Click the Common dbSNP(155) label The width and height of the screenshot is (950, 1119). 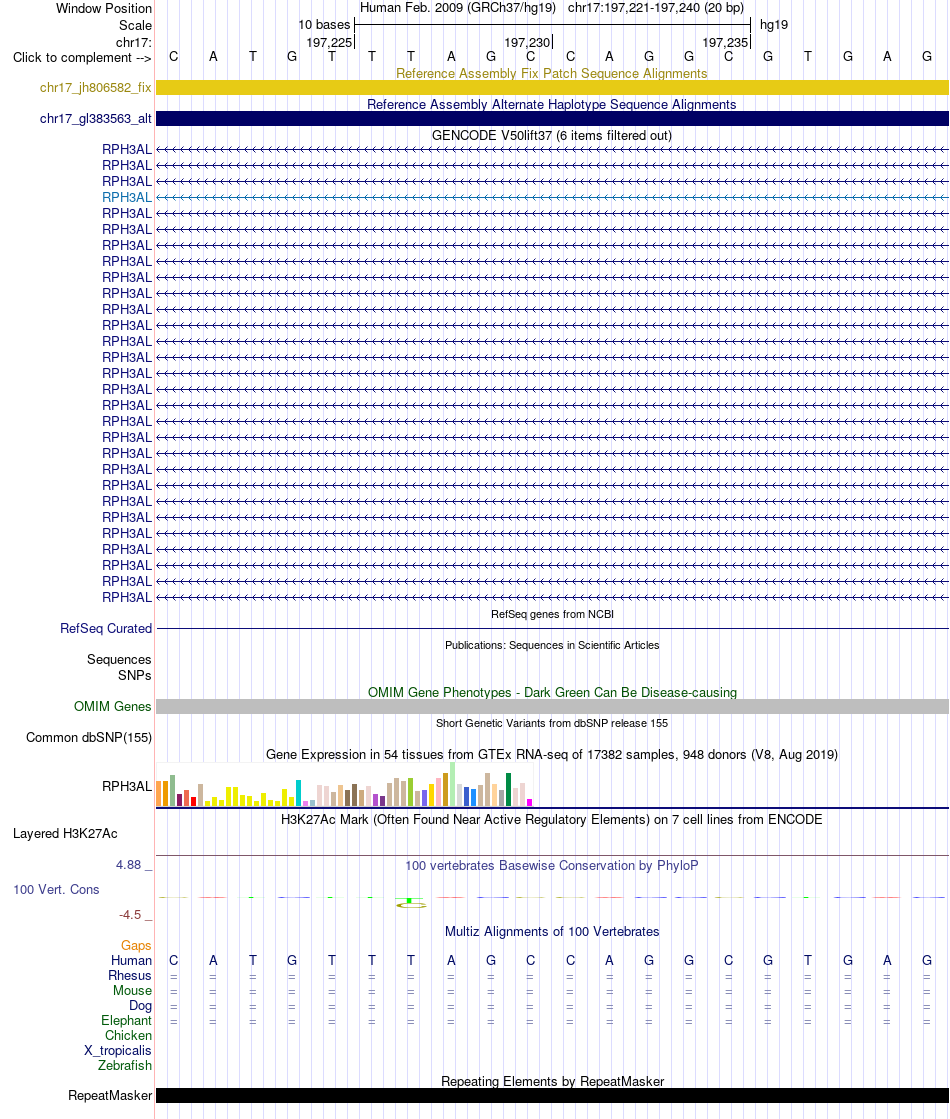pyautogui.click(x=89, y=738)
